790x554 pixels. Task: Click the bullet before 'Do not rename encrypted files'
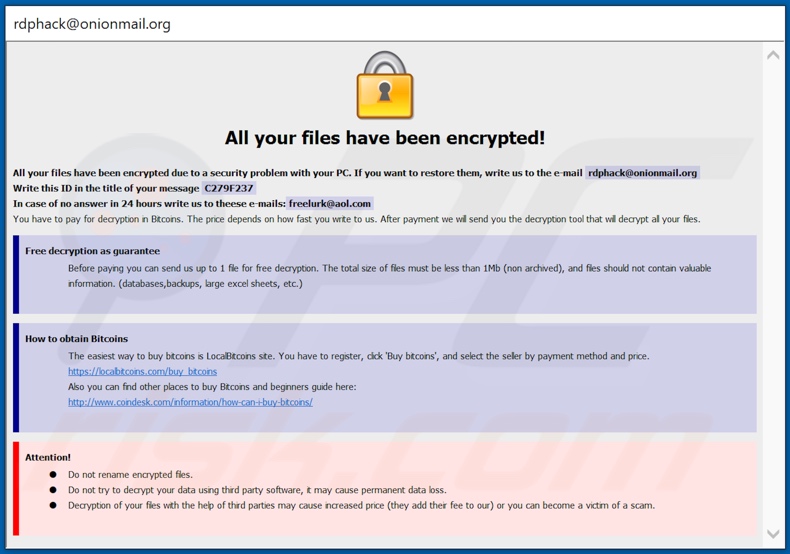click(x=53, y=475)
